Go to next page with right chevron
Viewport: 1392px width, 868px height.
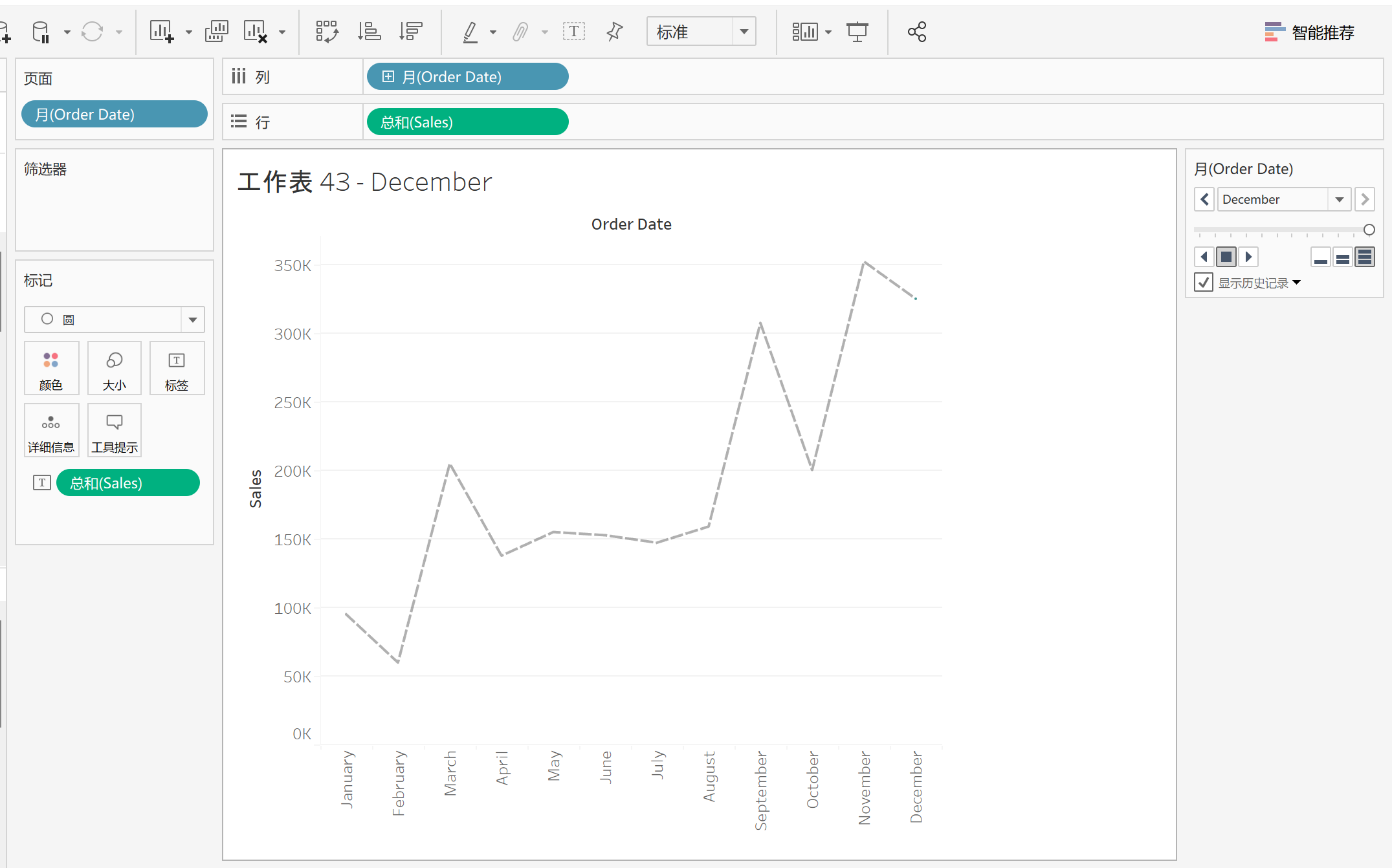point(1365,199)
